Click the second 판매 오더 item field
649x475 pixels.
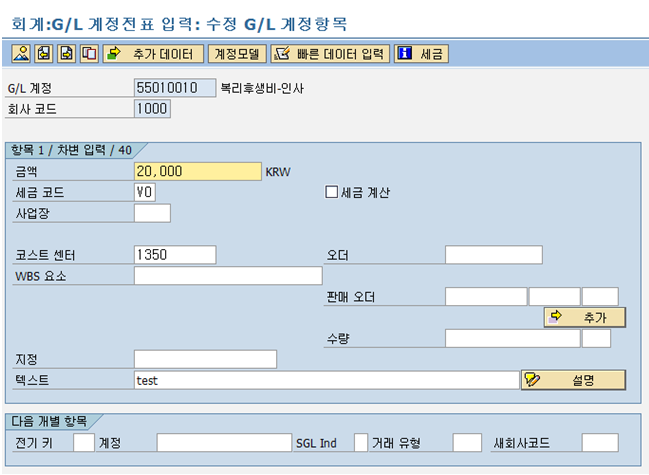555,297
